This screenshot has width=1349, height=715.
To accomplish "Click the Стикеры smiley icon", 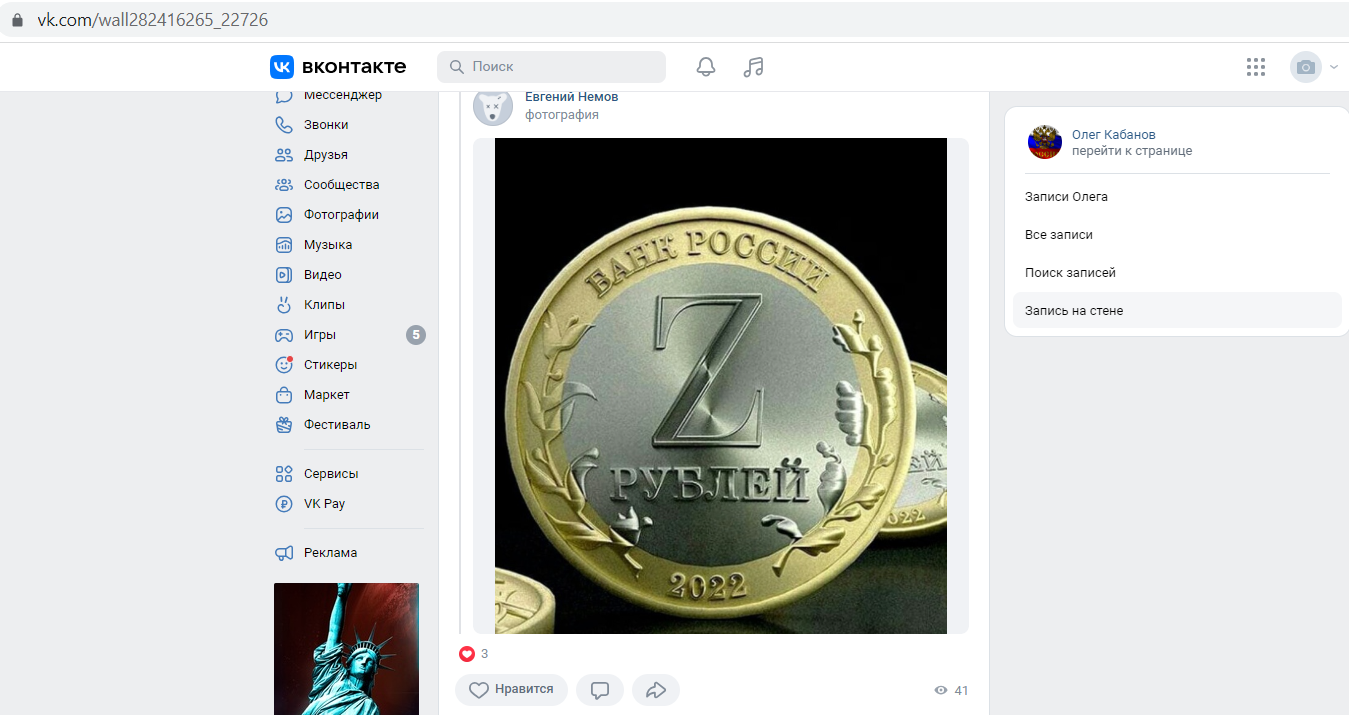I will click(284, 365).
